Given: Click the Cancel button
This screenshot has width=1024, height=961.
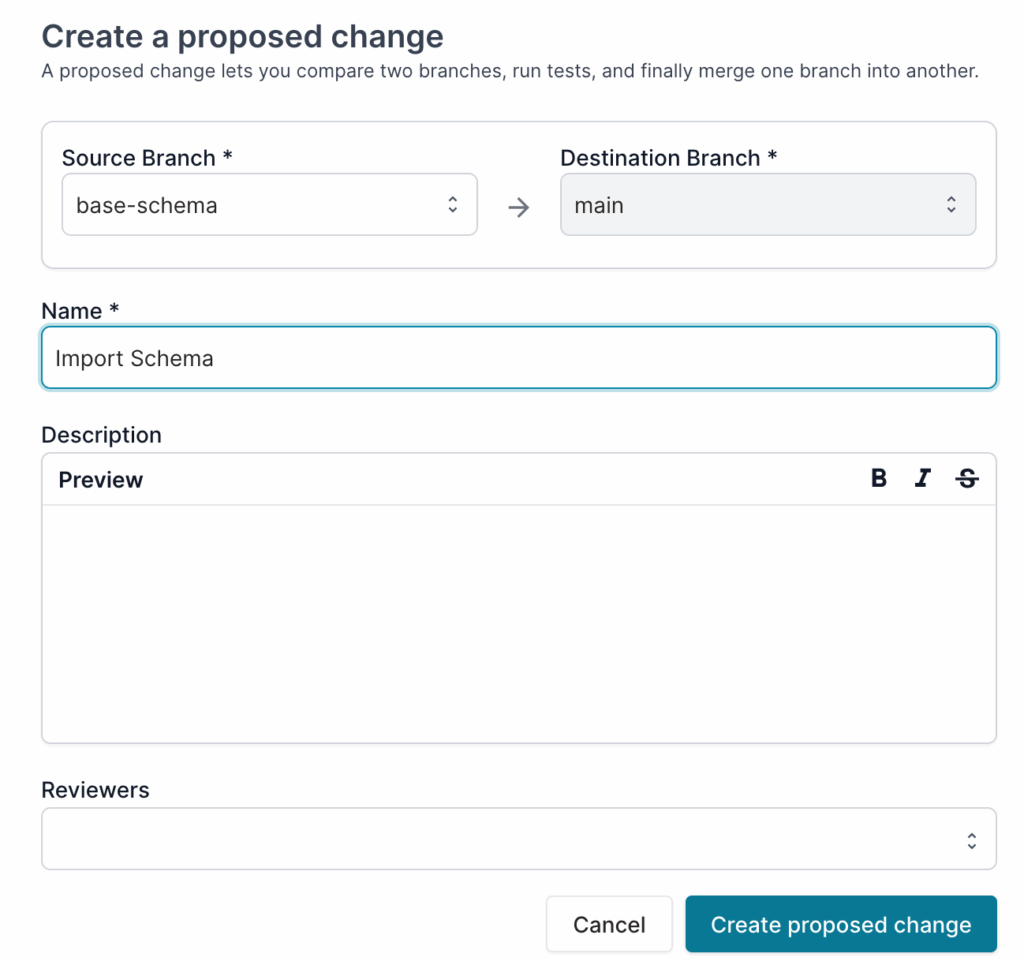Looking at the screenshot, I should click(609, 924).
